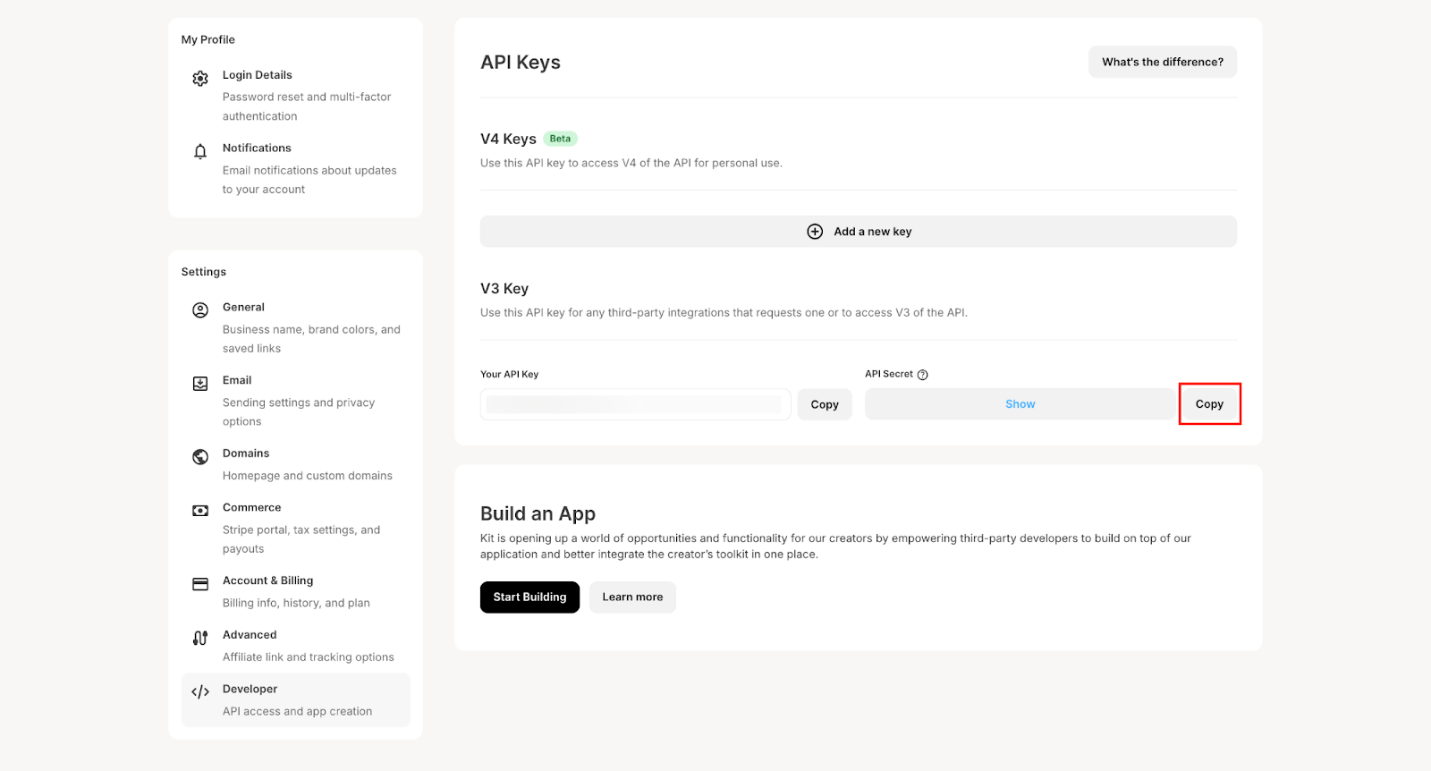Show the hidden API Secret
Image resolution: width=1431 pixels, height=771 pixels.
point(1019,404)
